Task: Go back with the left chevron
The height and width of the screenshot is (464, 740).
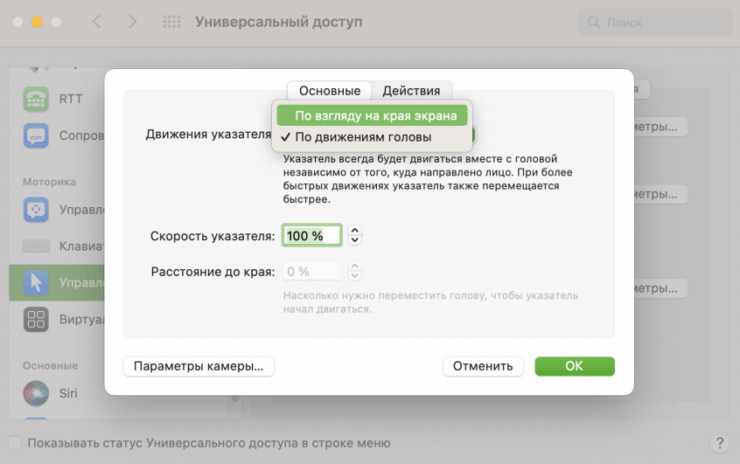Action: (x=97, y=22)
